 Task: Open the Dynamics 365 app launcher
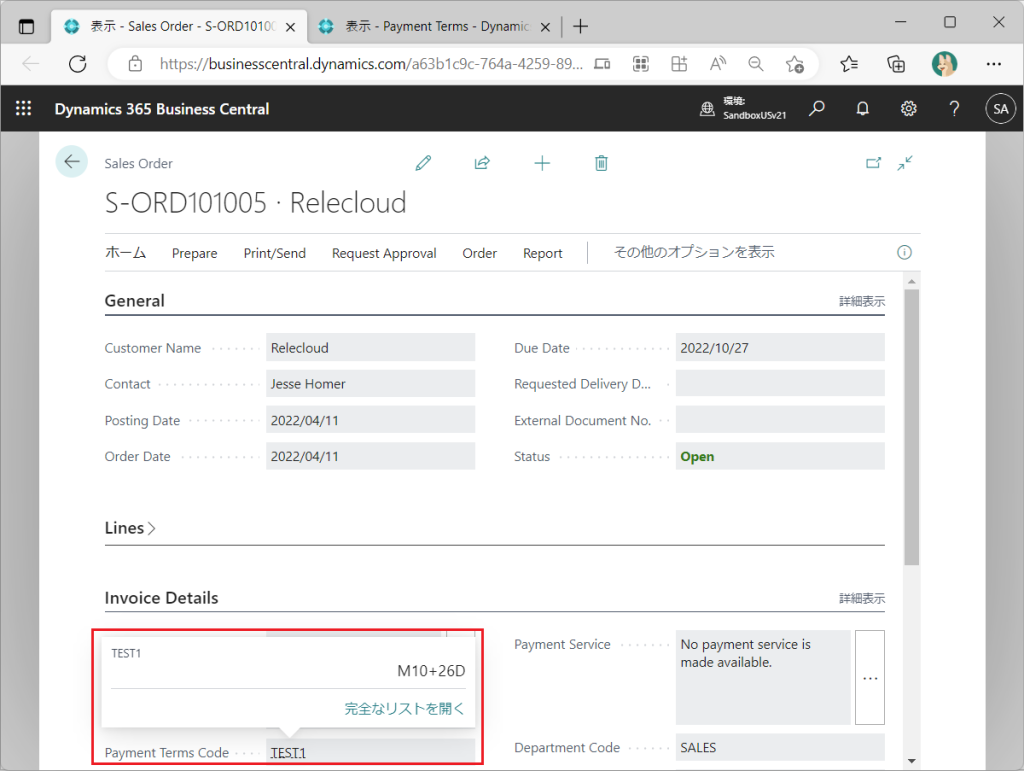point(24,108)
